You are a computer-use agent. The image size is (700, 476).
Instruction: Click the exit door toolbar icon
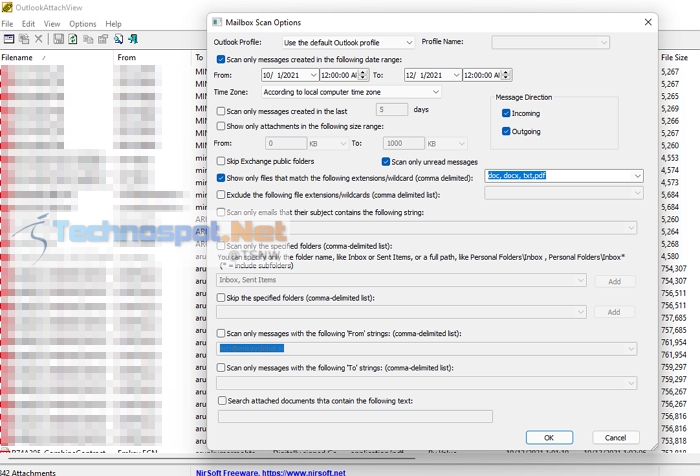click(133, 39)
